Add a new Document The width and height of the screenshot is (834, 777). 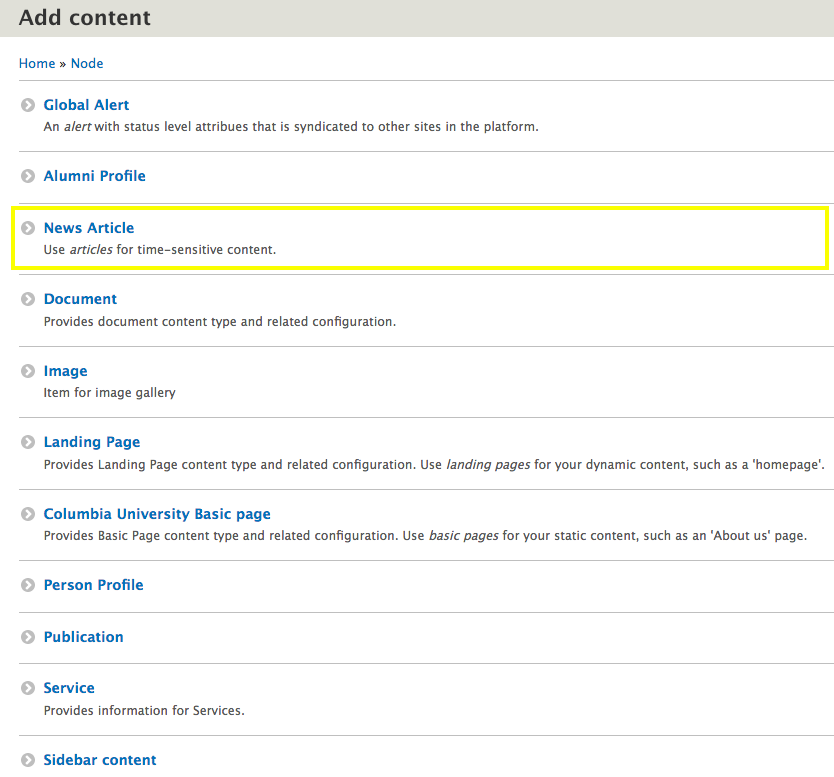pyautogui.click(x=80, y=299)
